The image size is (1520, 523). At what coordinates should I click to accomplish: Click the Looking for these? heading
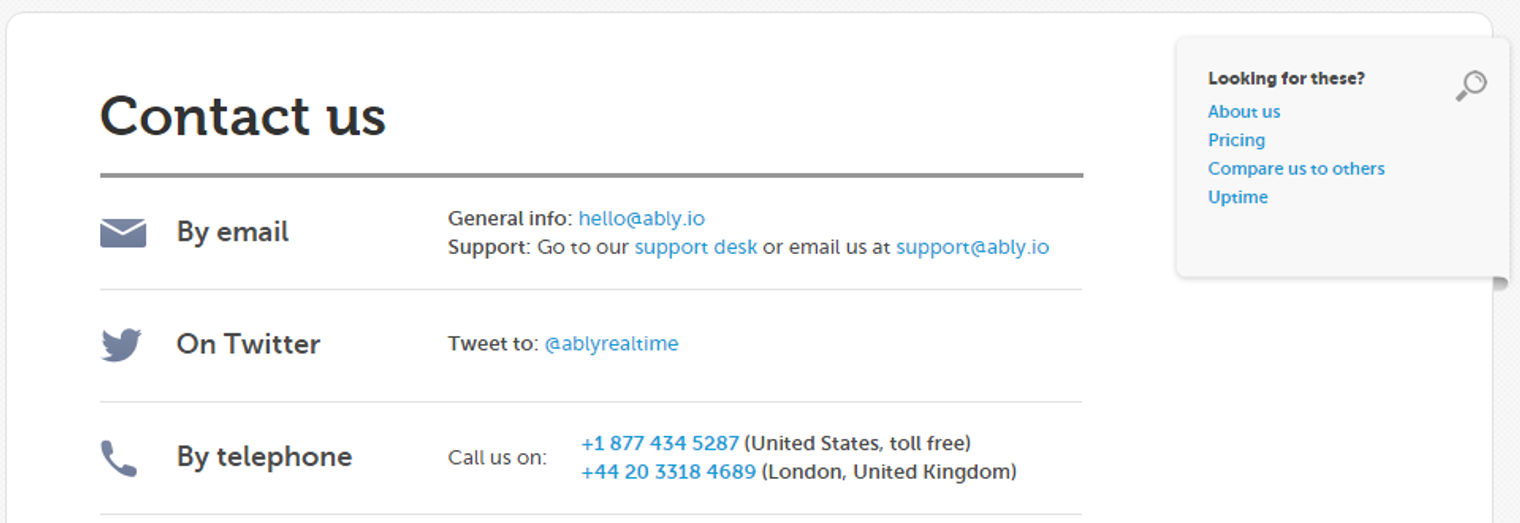[x=1286, y=78]
